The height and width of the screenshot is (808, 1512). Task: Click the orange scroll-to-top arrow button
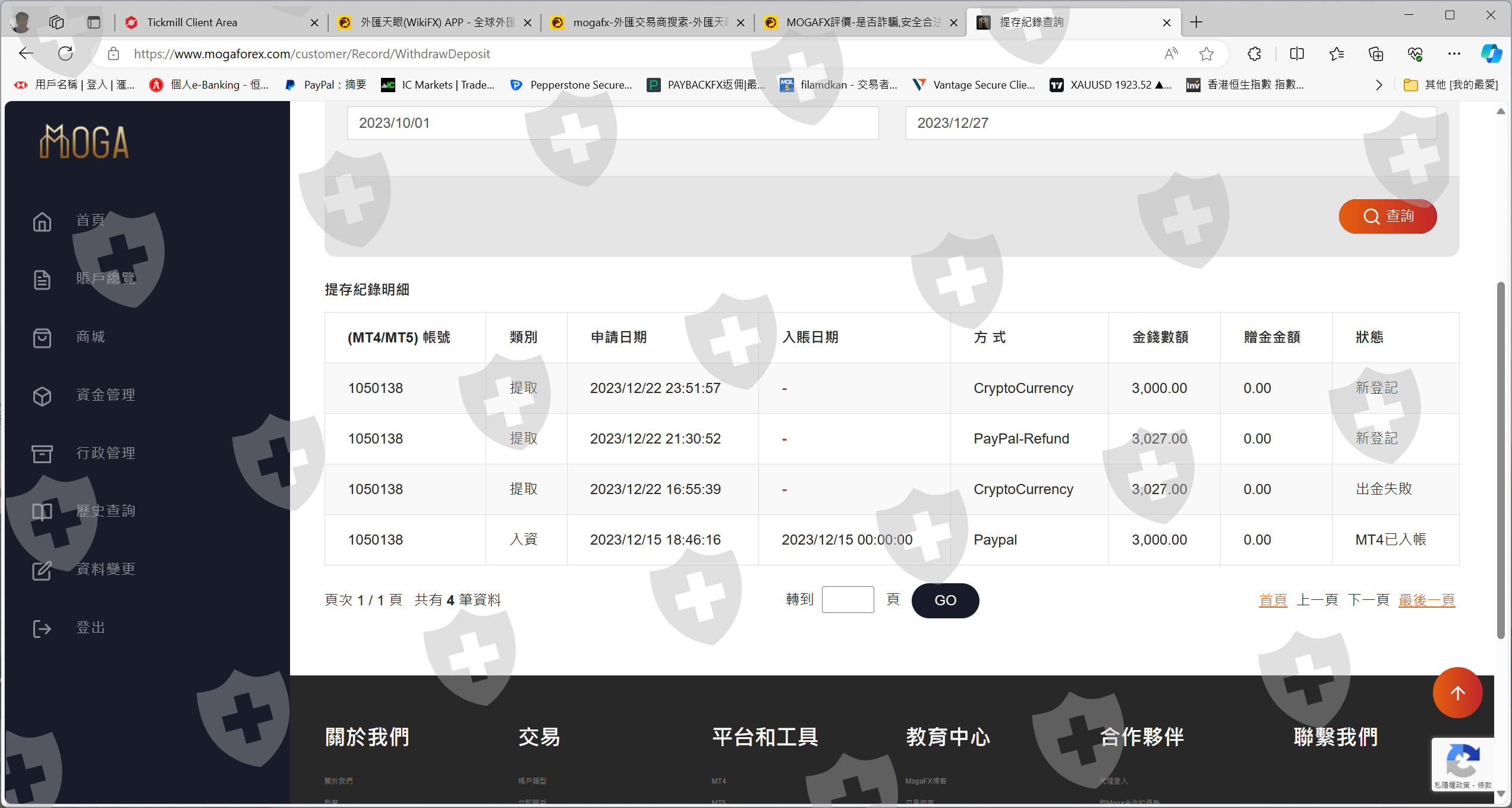click(1457, 693)
